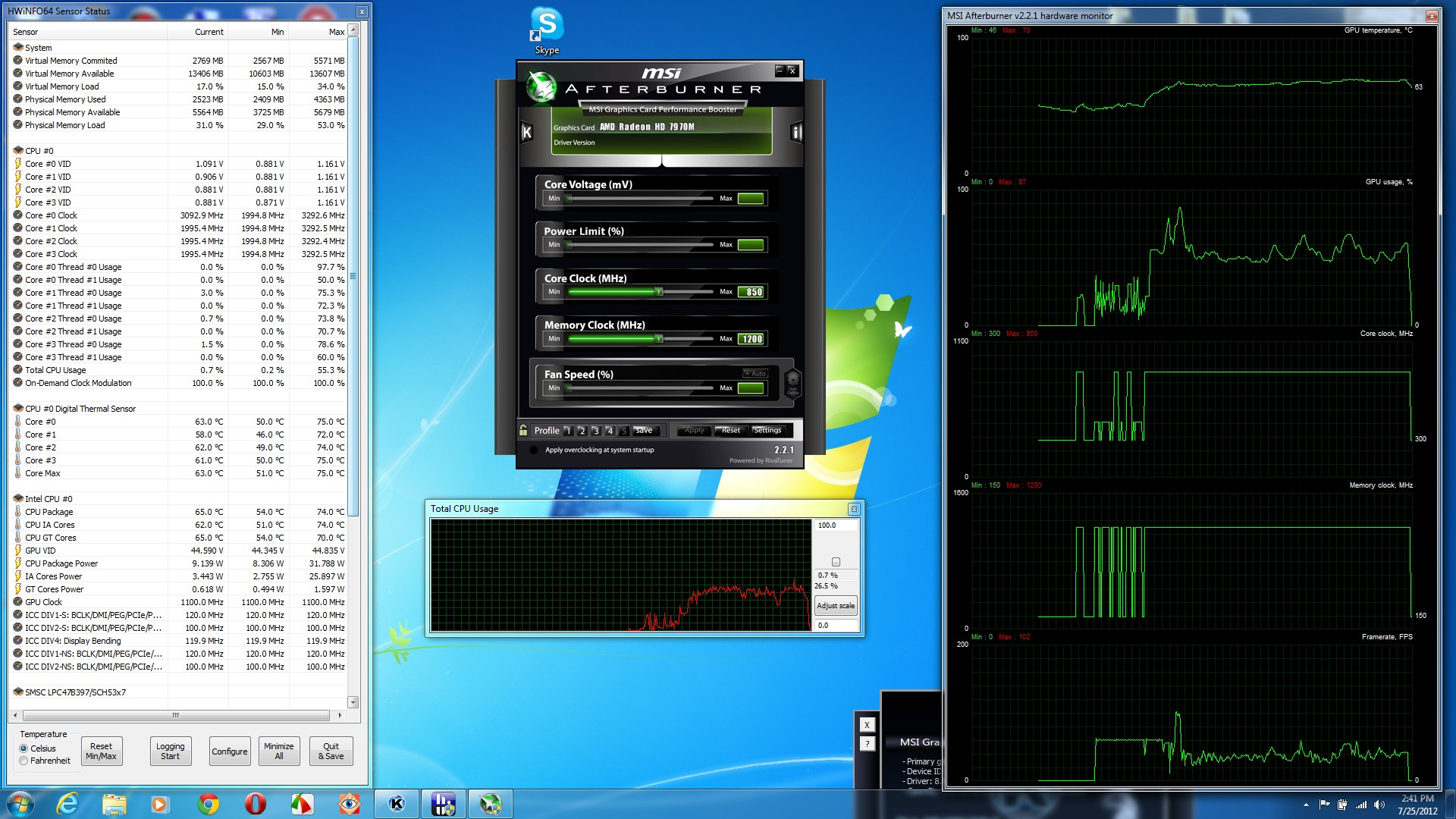Tick the checkbox in Total CPU Usage window
Screen dimensions: 1456x819
click(836, 562)
